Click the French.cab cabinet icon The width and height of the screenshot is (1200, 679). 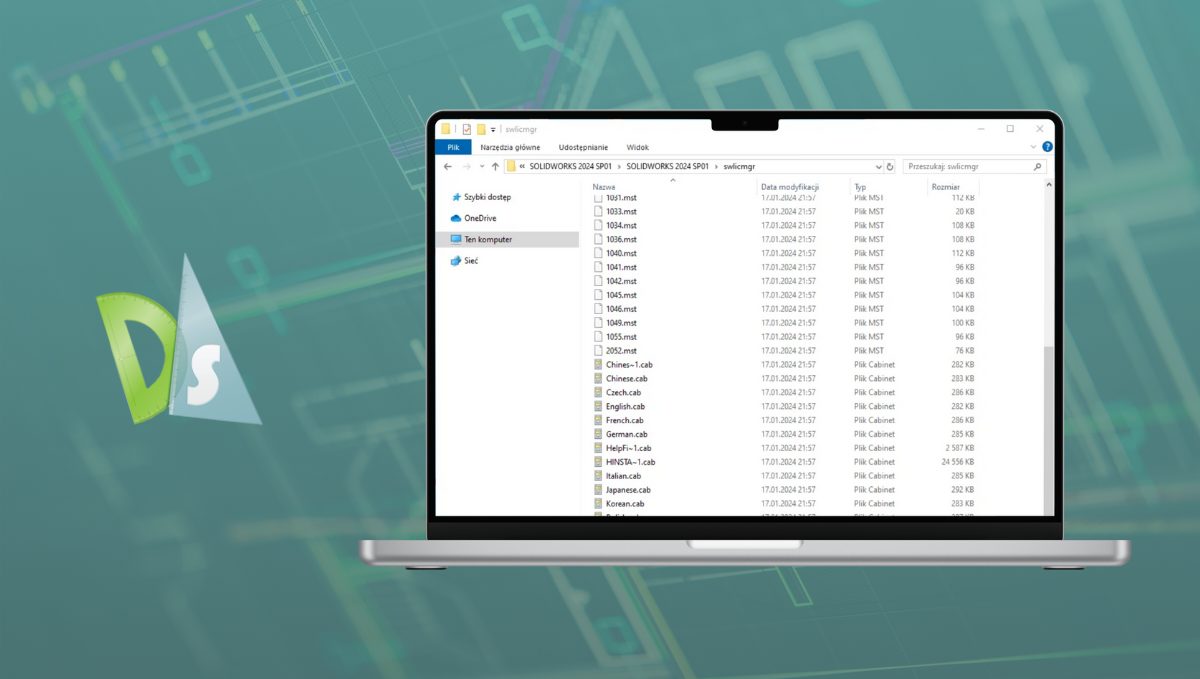point(598,421)
